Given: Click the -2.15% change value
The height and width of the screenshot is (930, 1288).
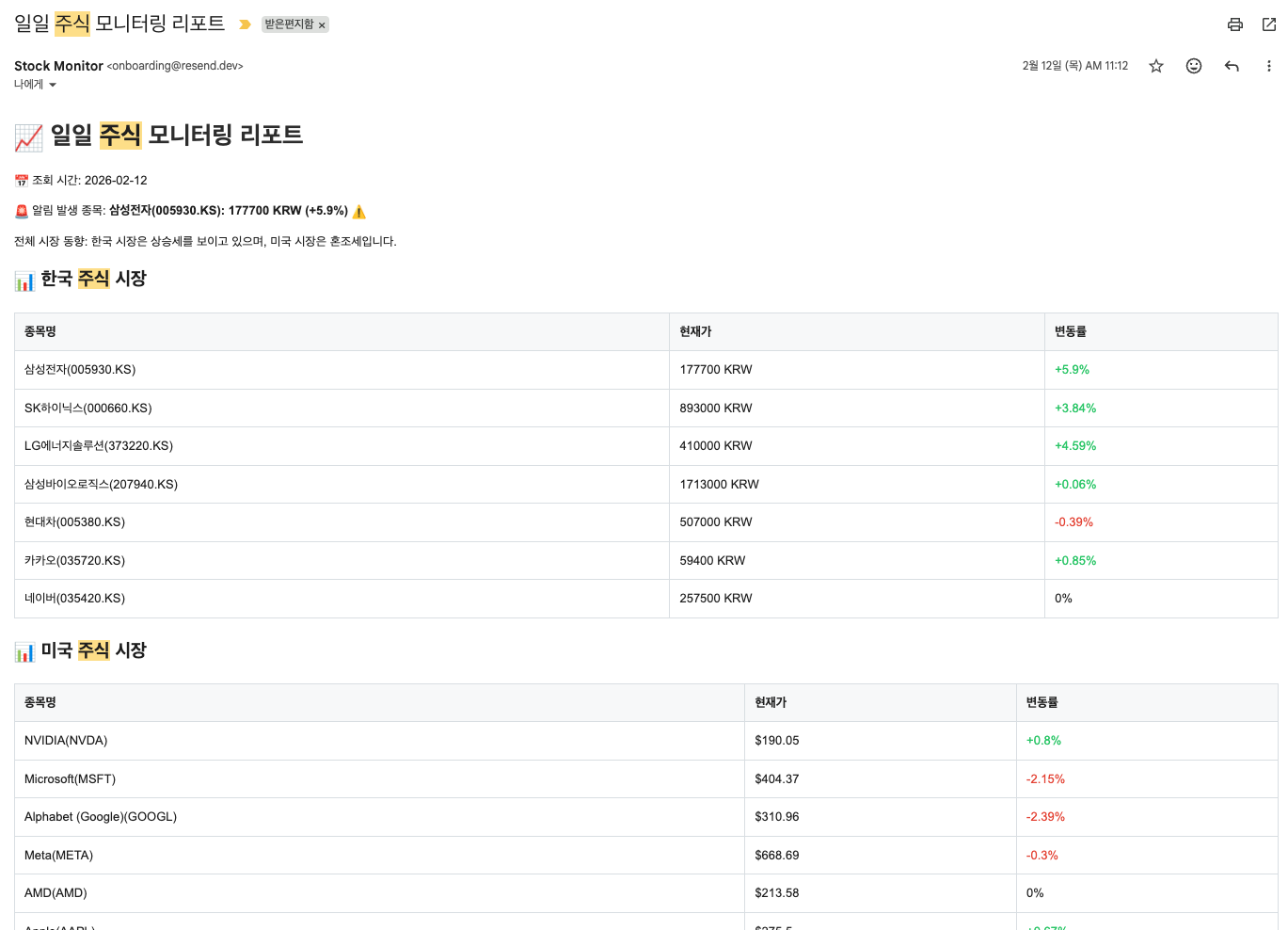Looking at the screenshot, I should 1045,779.
